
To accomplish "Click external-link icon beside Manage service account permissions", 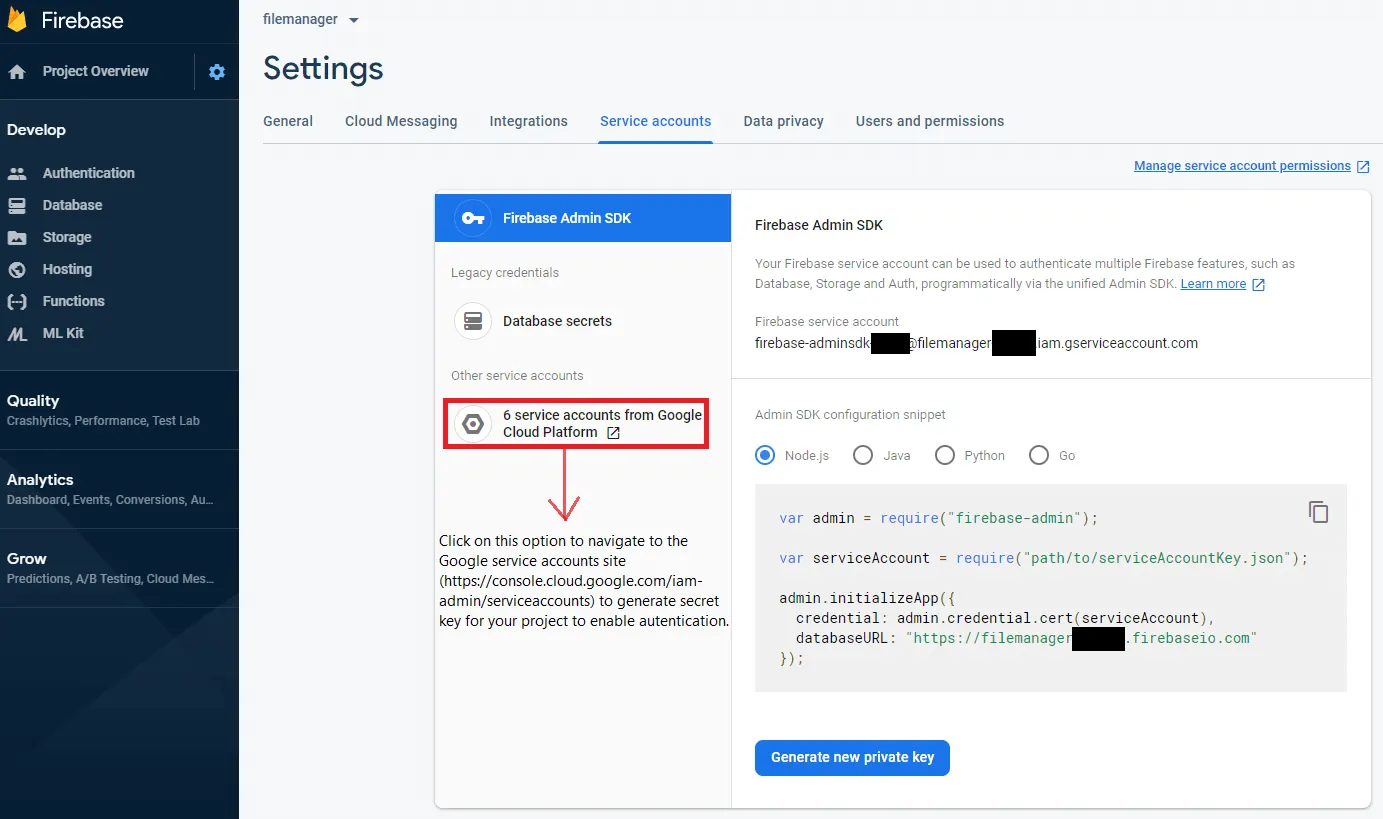I will pos(1363,167).
